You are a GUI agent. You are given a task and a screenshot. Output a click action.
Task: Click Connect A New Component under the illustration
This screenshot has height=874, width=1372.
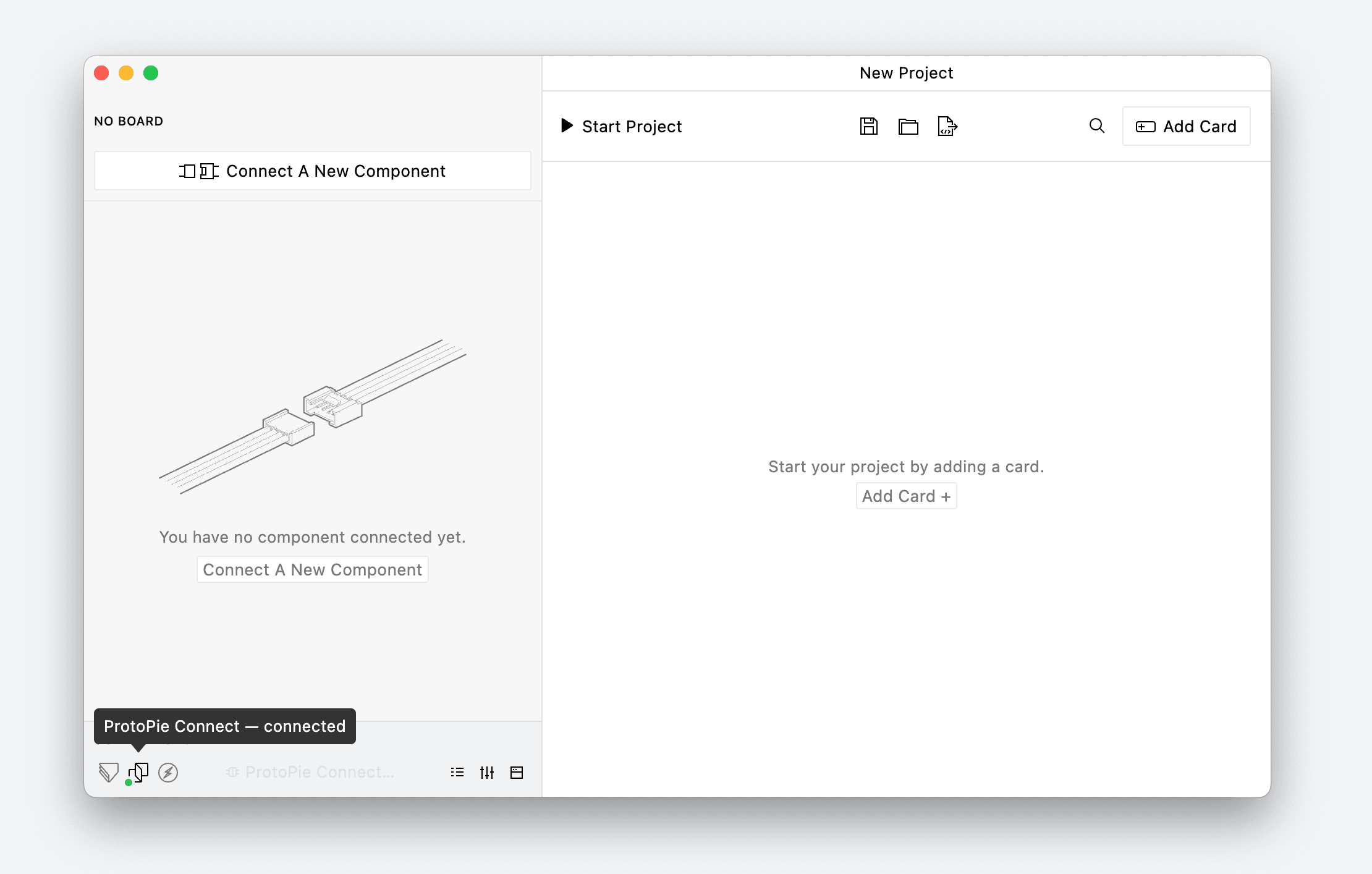[312, 569]
